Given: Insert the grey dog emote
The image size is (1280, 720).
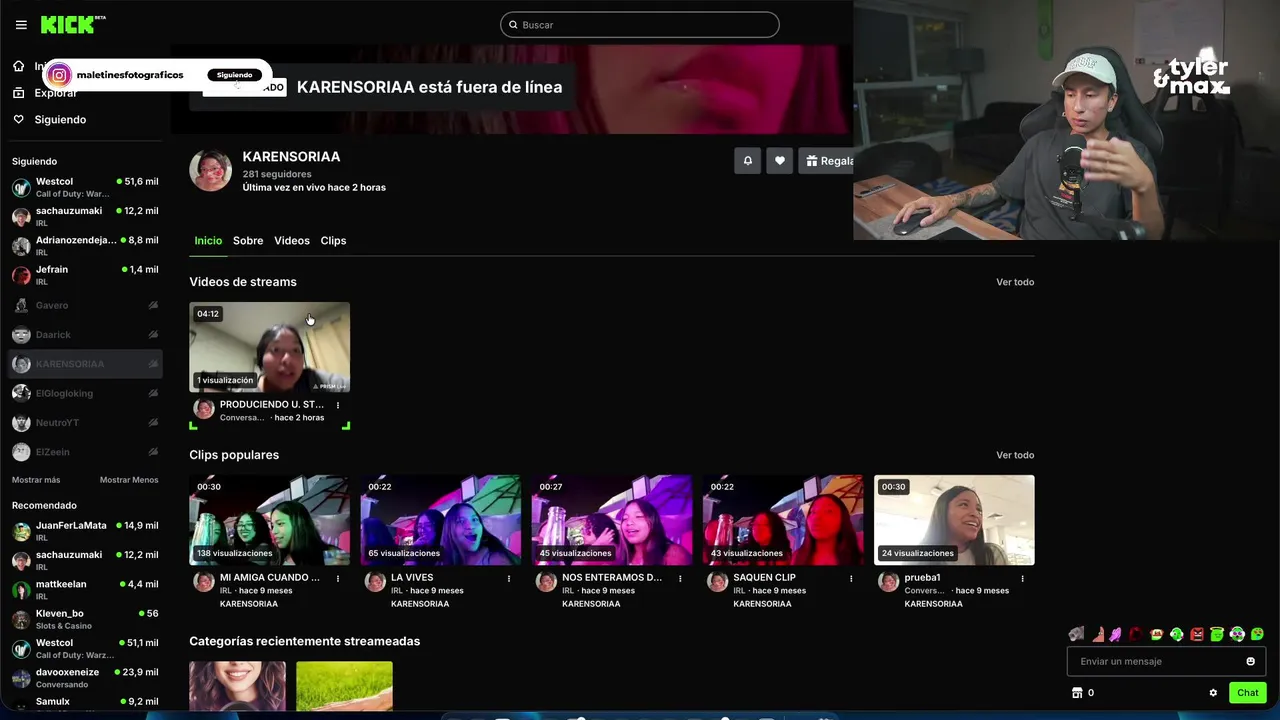Looking at the screenshot, I should coord(1076,634).
